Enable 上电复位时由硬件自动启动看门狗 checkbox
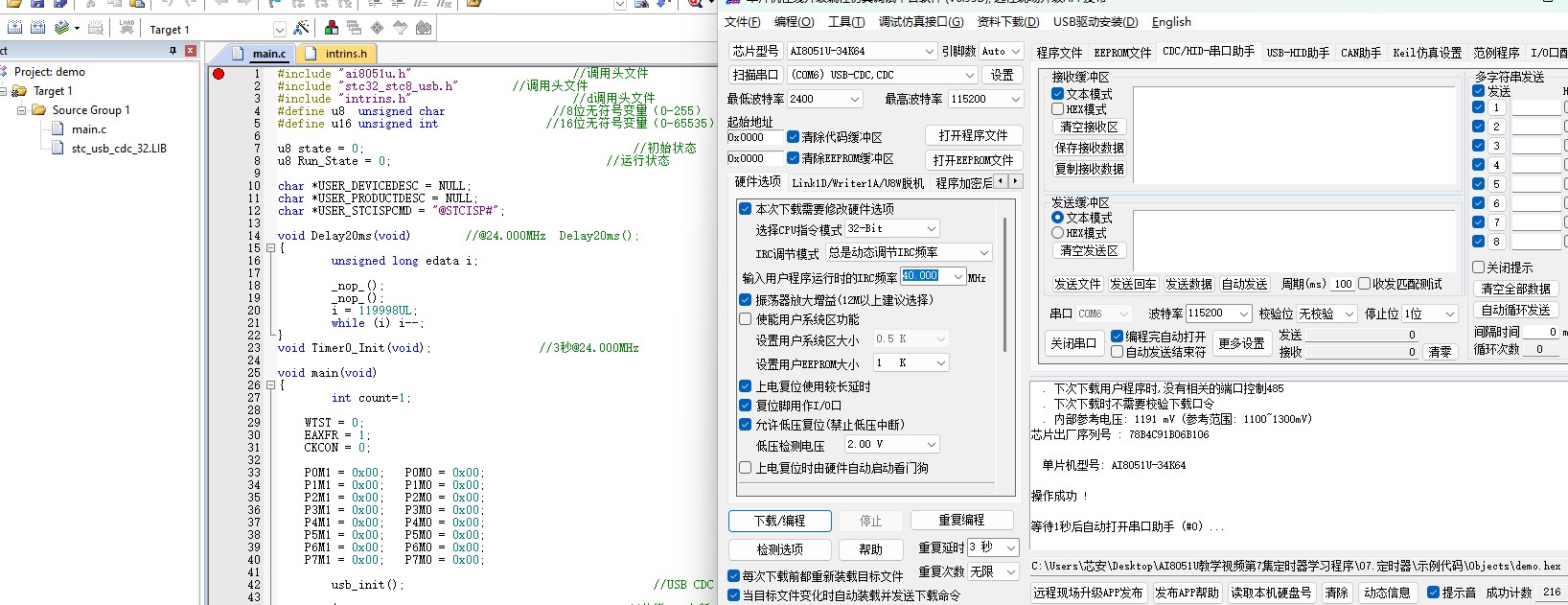 click(746, 468)
